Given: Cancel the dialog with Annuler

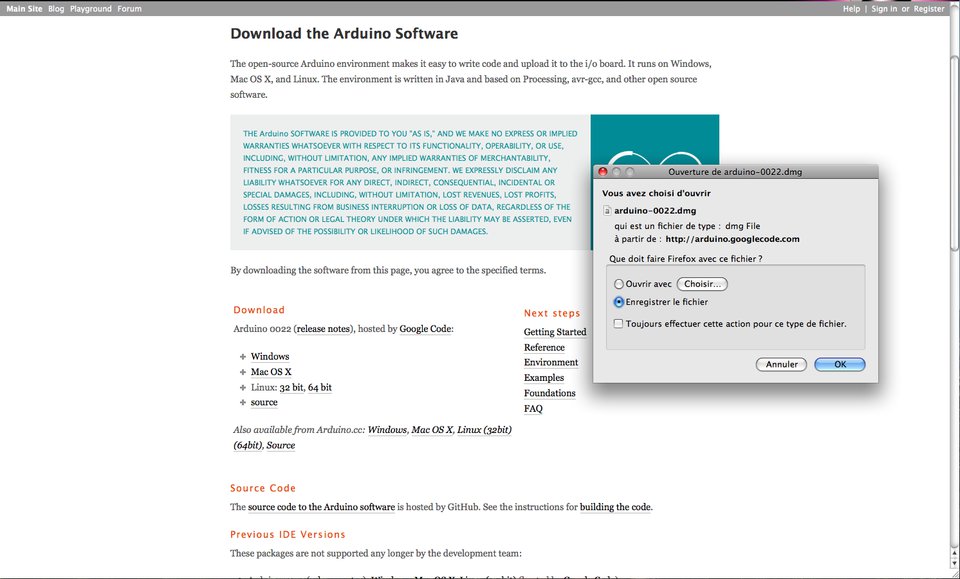Looking at the screenshot, I should click(781, 364).
